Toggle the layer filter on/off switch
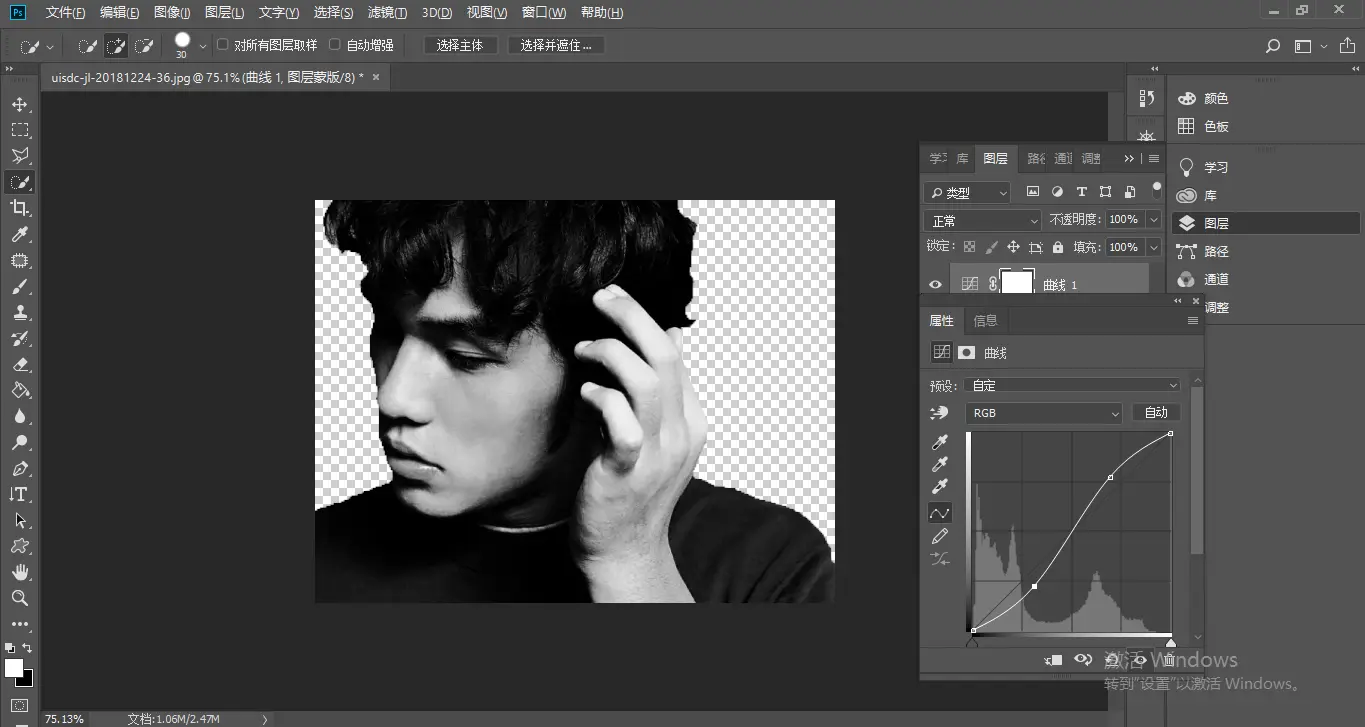The height and width of the screenshot is (727, 1365). point(1157,188)
